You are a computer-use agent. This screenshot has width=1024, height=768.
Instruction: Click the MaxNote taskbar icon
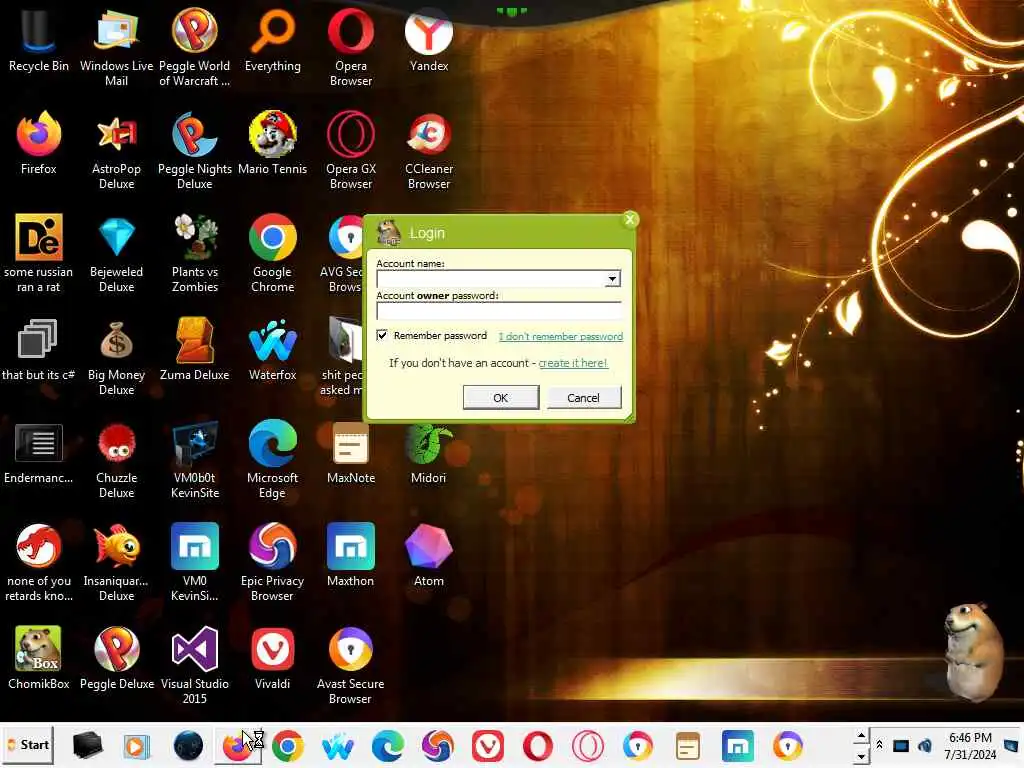click(688, 746)
